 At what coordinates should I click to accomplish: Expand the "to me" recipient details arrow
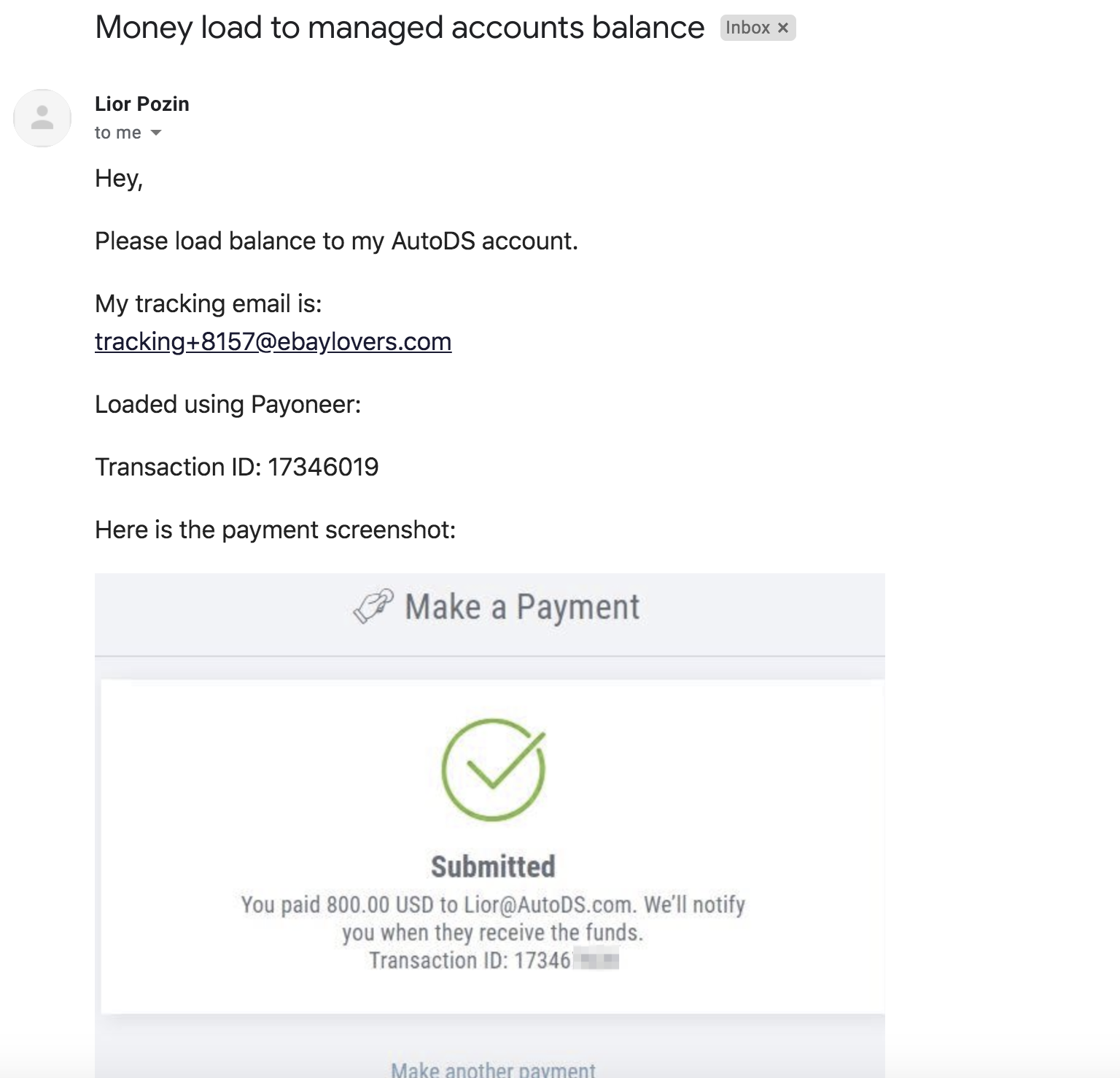155,133
